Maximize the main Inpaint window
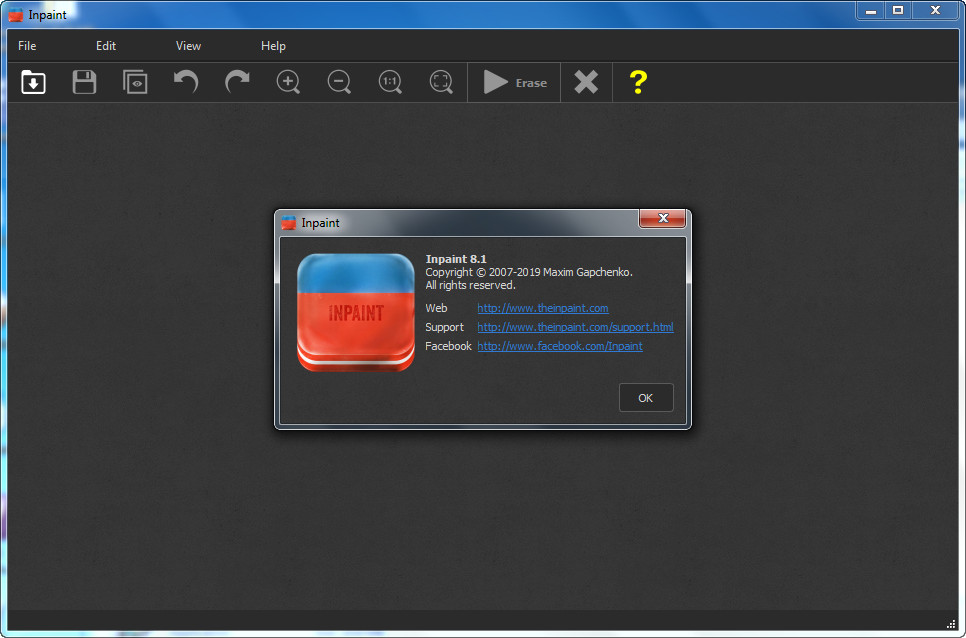Viewport: 966px width, 638px height. [898, 10]
